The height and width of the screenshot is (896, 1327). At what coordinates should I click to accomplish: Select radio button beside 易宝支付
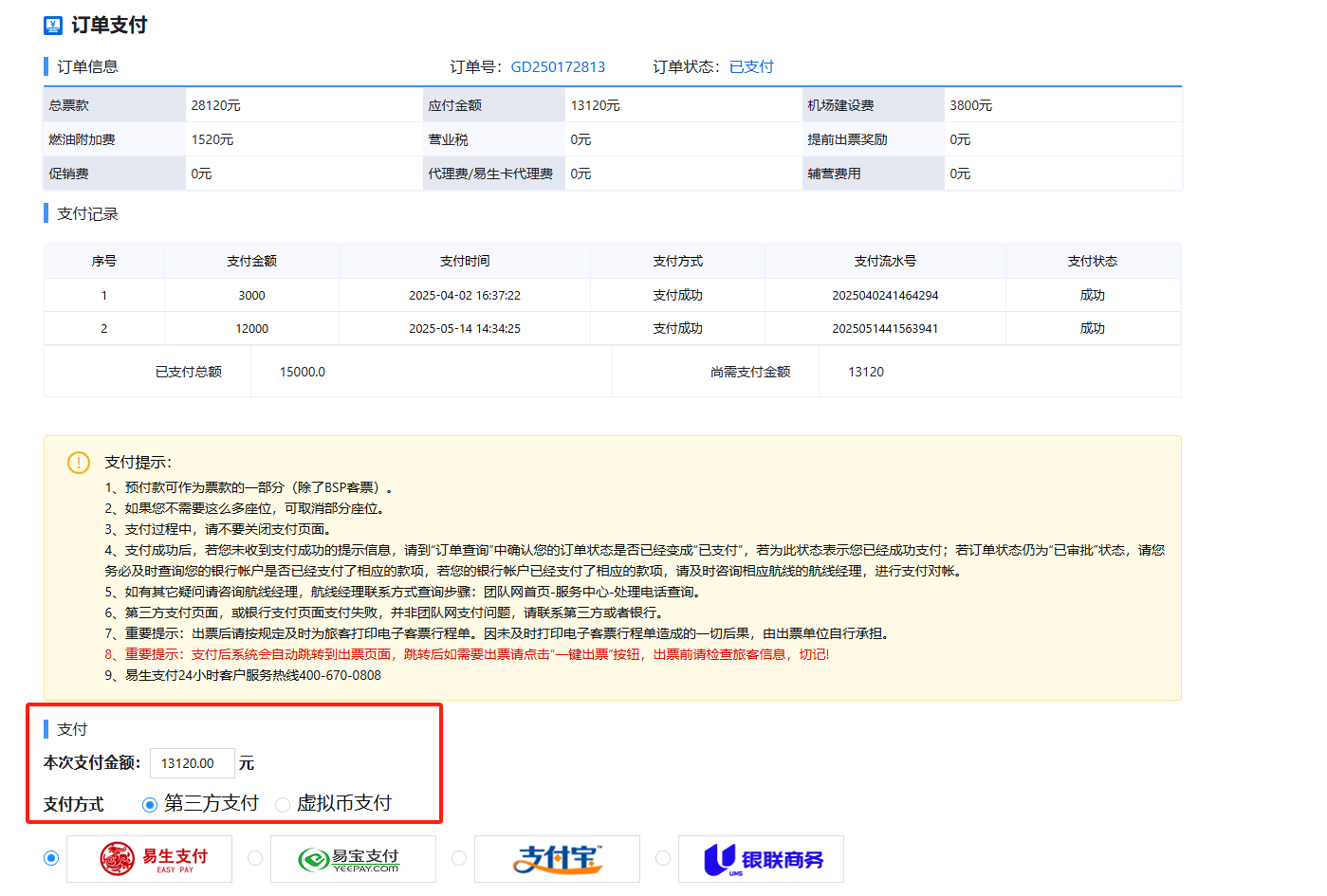pyautogui.click(x=255, y=858)
